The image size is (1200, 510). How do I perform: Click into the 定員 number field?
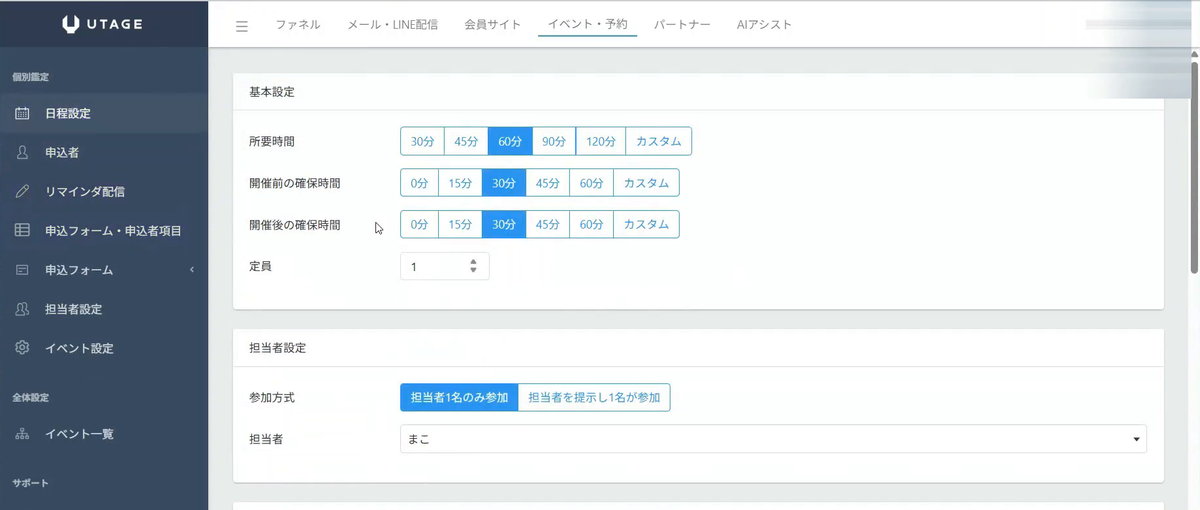445,266
